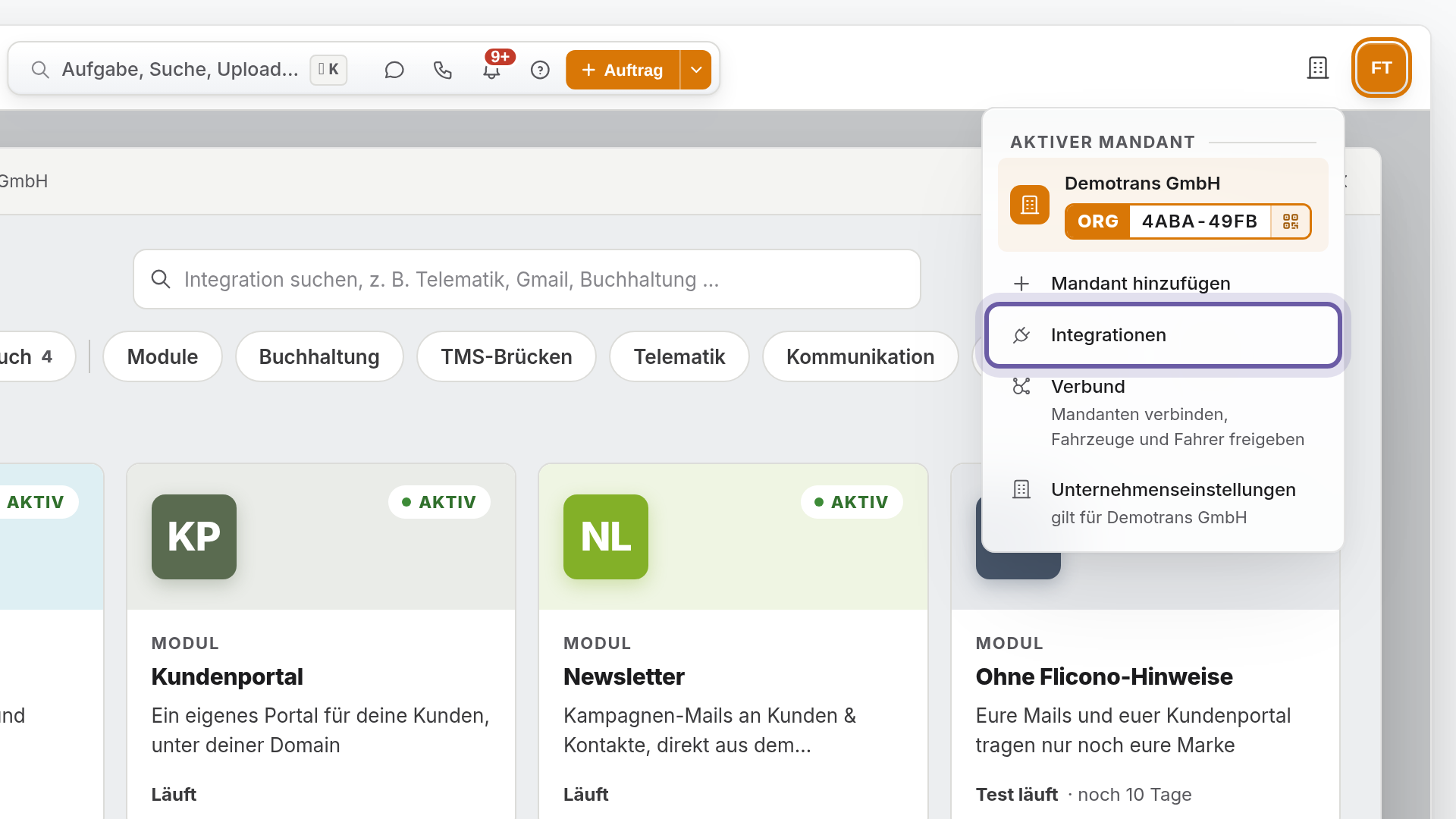Filter by Module category

tap(162, 356)
